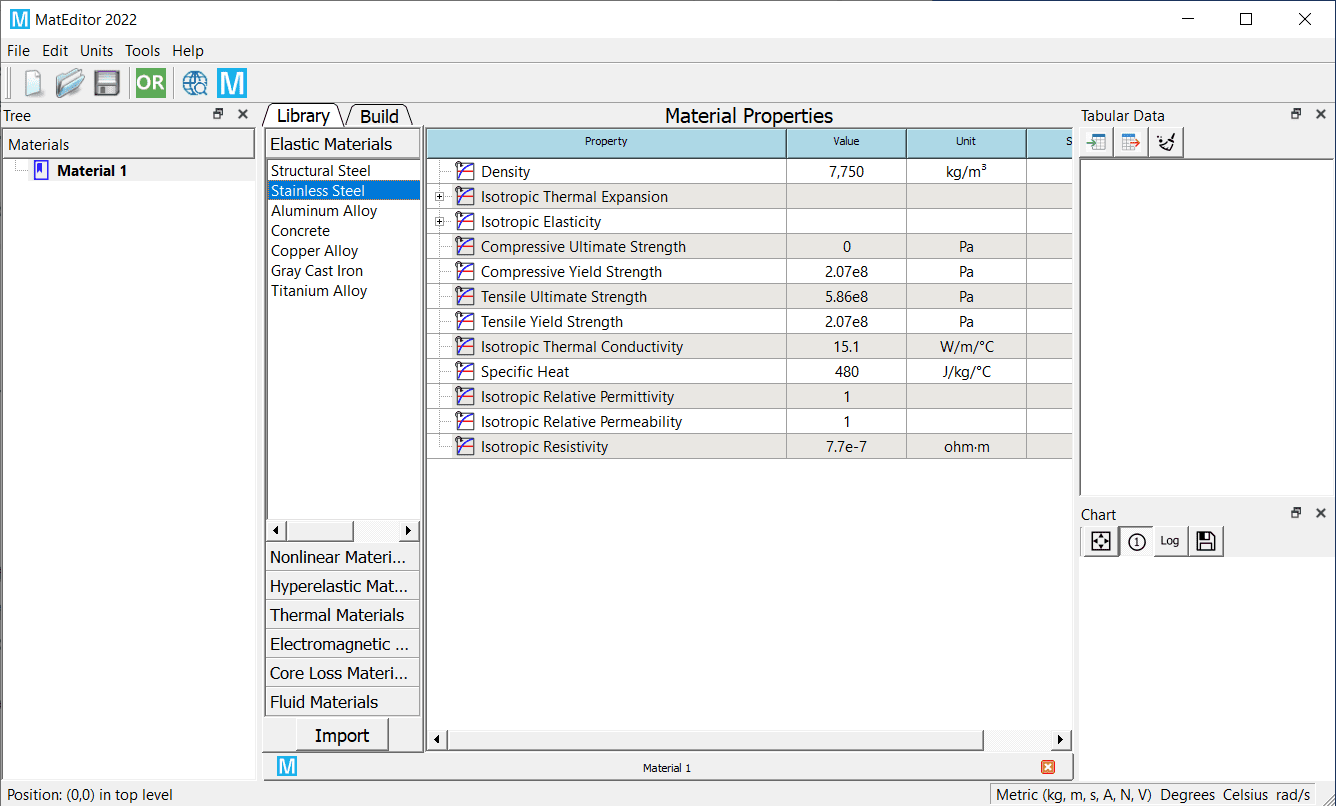Click the Density value 7,750 cell
The width and height of the screenshot is (1336, 806).
(846, 172)
